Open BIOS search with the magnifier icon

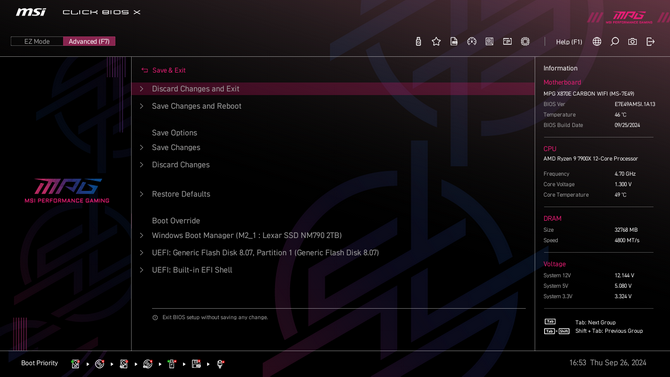click(x=614, y=41)
